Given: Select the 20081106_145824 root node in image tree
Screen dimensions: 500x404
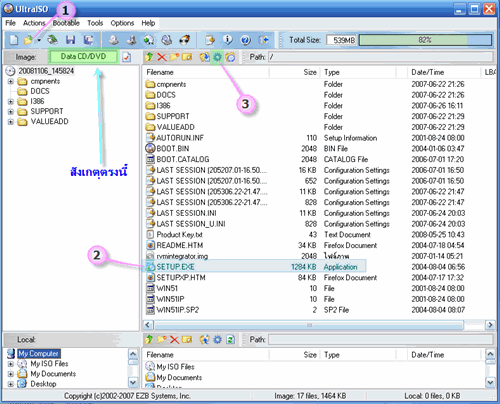Looking at the screenshot, I should tap(46, 71).
